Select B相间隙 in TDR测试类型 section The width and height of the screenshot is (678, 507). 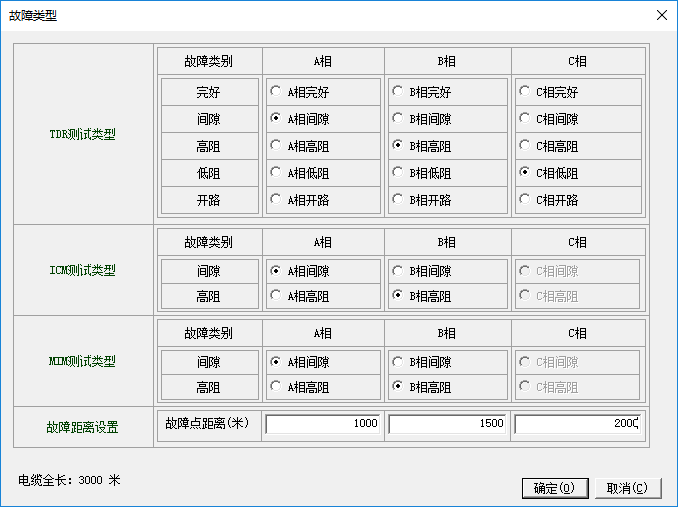click(x=399, y=119)
